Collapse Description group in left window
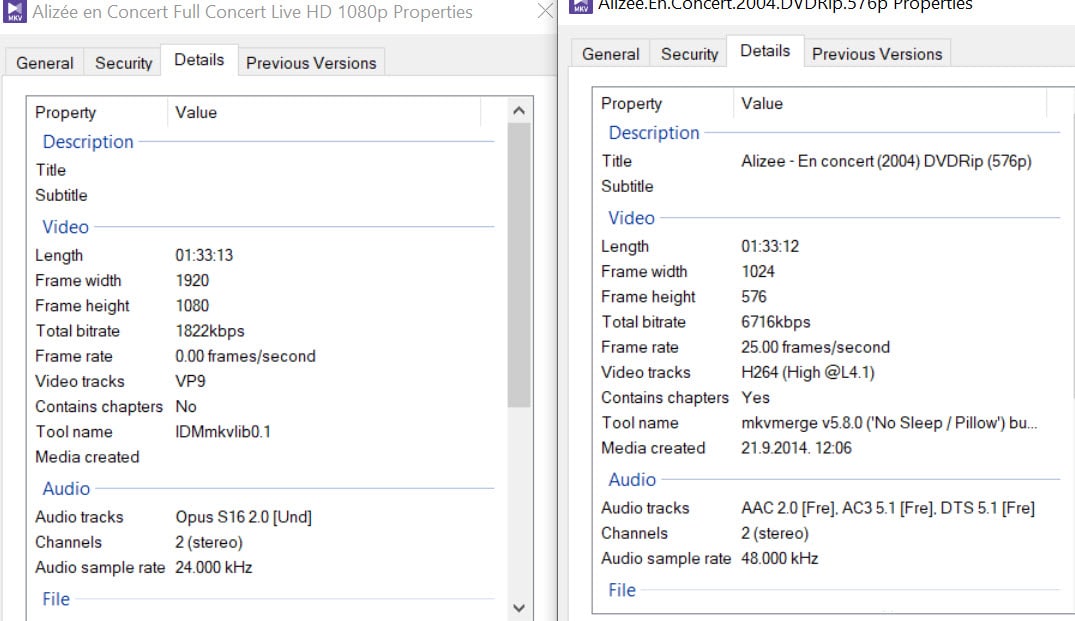 coord(88,142)
